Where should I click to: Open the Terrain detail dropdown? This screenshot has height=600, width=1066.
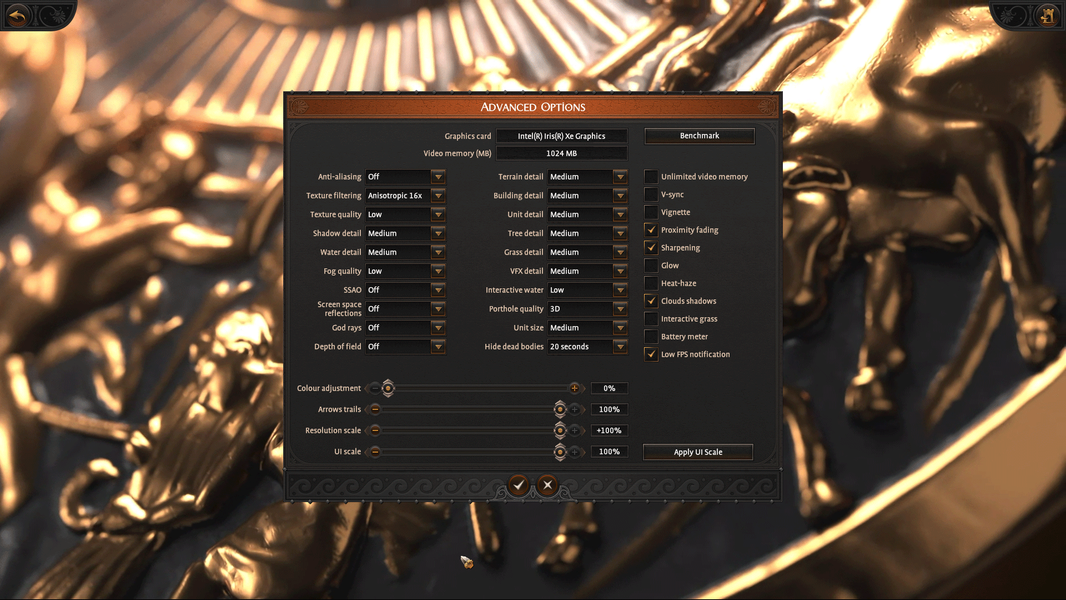pos(587,177)
